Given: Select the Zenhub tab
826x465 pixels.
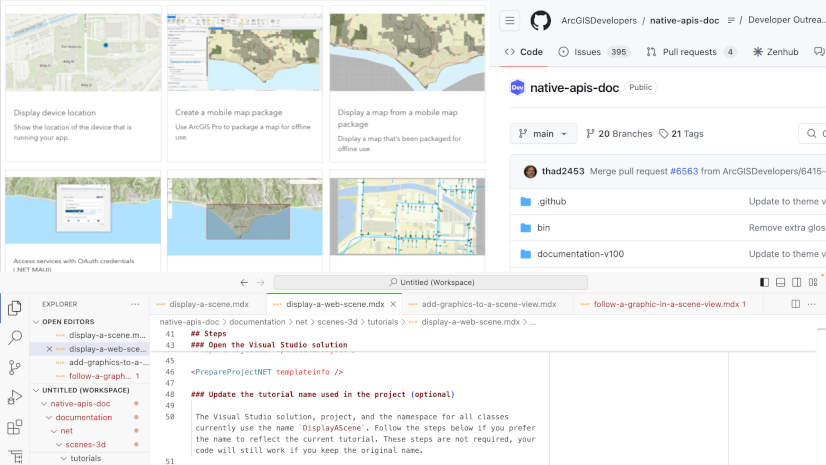Looking at the screenshot, I should [x=775, y=52].
